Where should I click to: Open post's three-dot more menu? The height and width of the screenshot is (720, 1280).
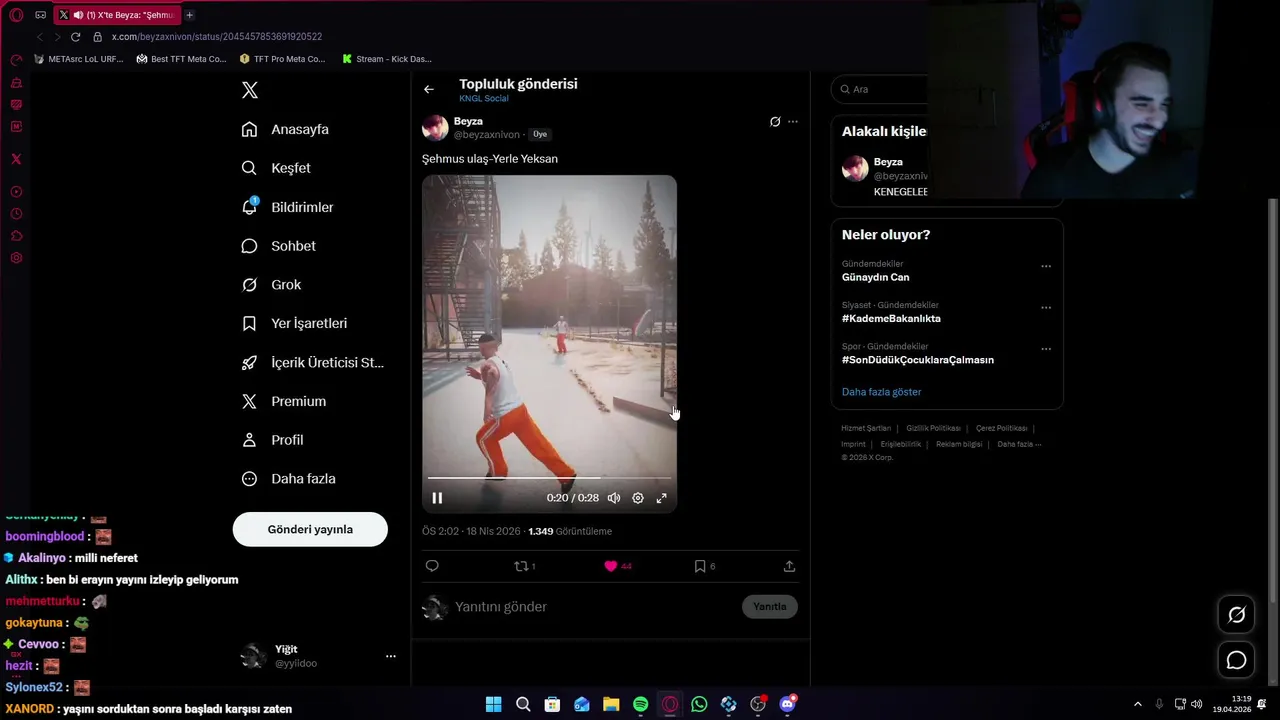(793, 122)
